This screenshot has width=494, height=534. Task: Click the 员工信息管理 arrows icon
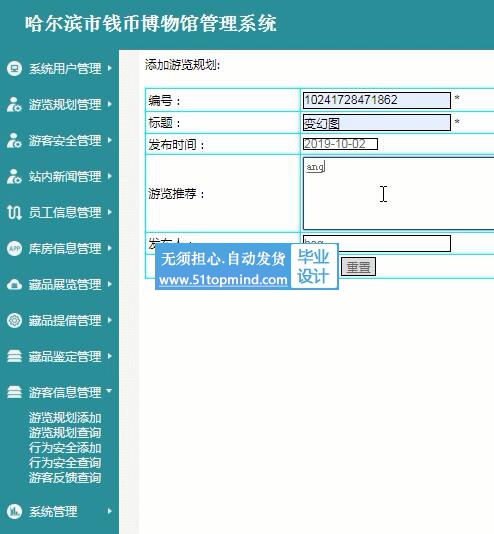pyautogui.click(x=14, y=213)
